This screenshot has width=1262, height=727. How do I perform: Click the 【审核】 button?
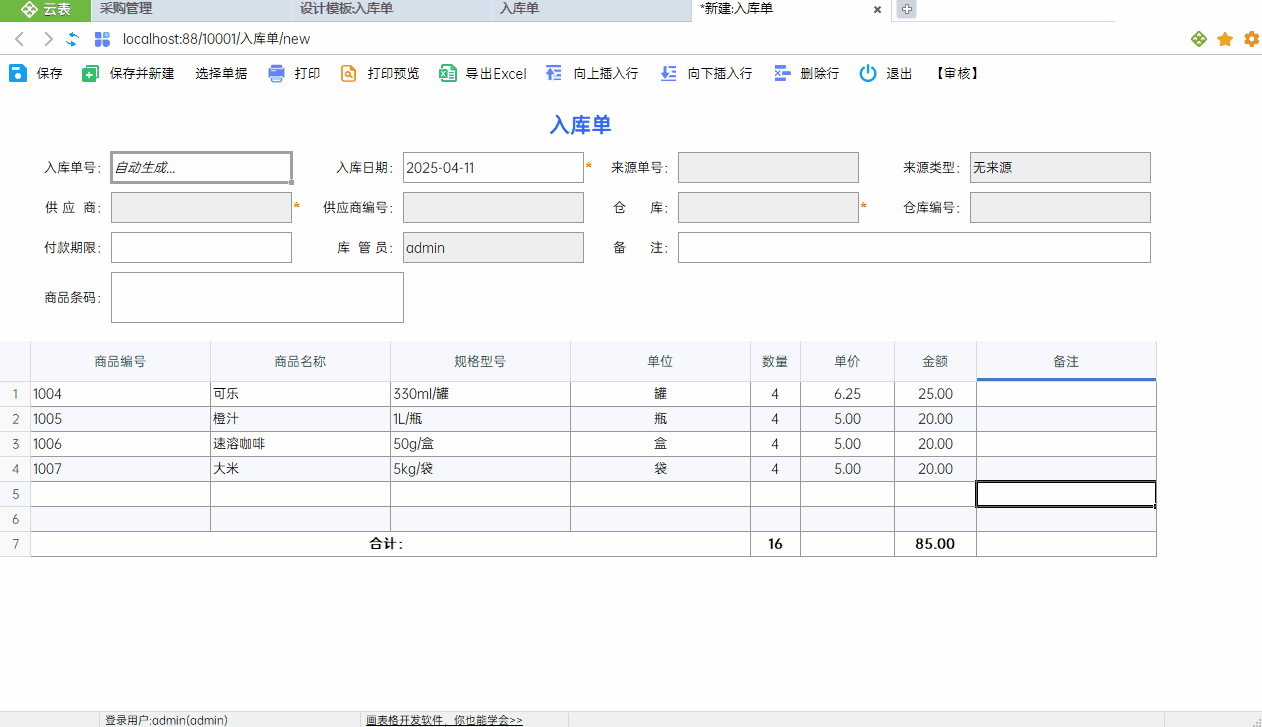pyautogui.click(x=957, y=73)
